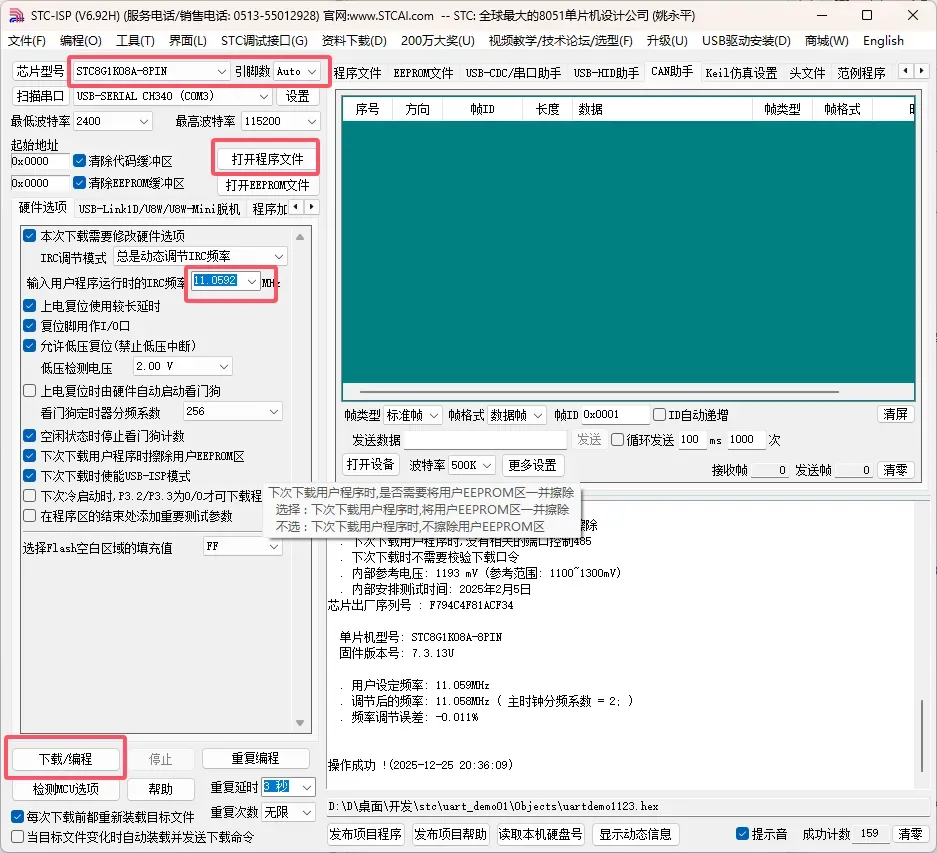
Task: Toggle 空闲状态时停止看门狗计数 checkbox
Action: [30, 436]
